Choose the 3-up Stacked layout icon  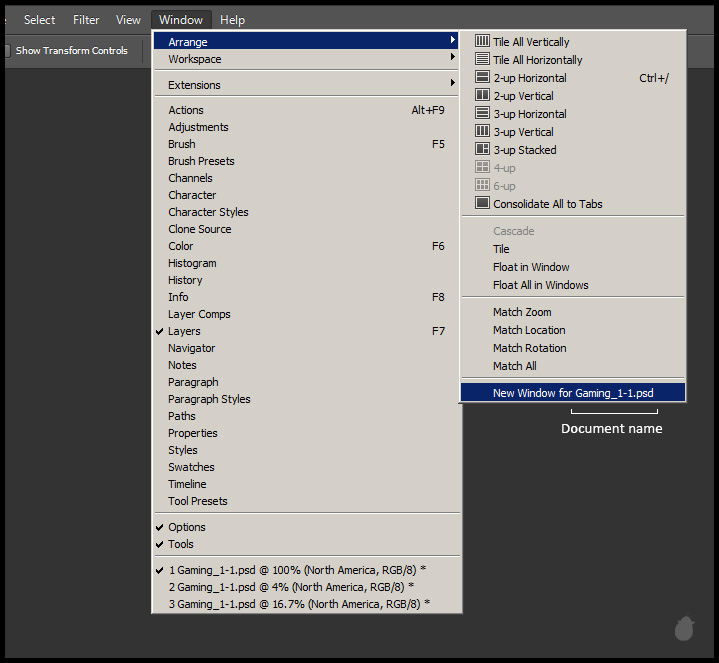coord(482,150)
